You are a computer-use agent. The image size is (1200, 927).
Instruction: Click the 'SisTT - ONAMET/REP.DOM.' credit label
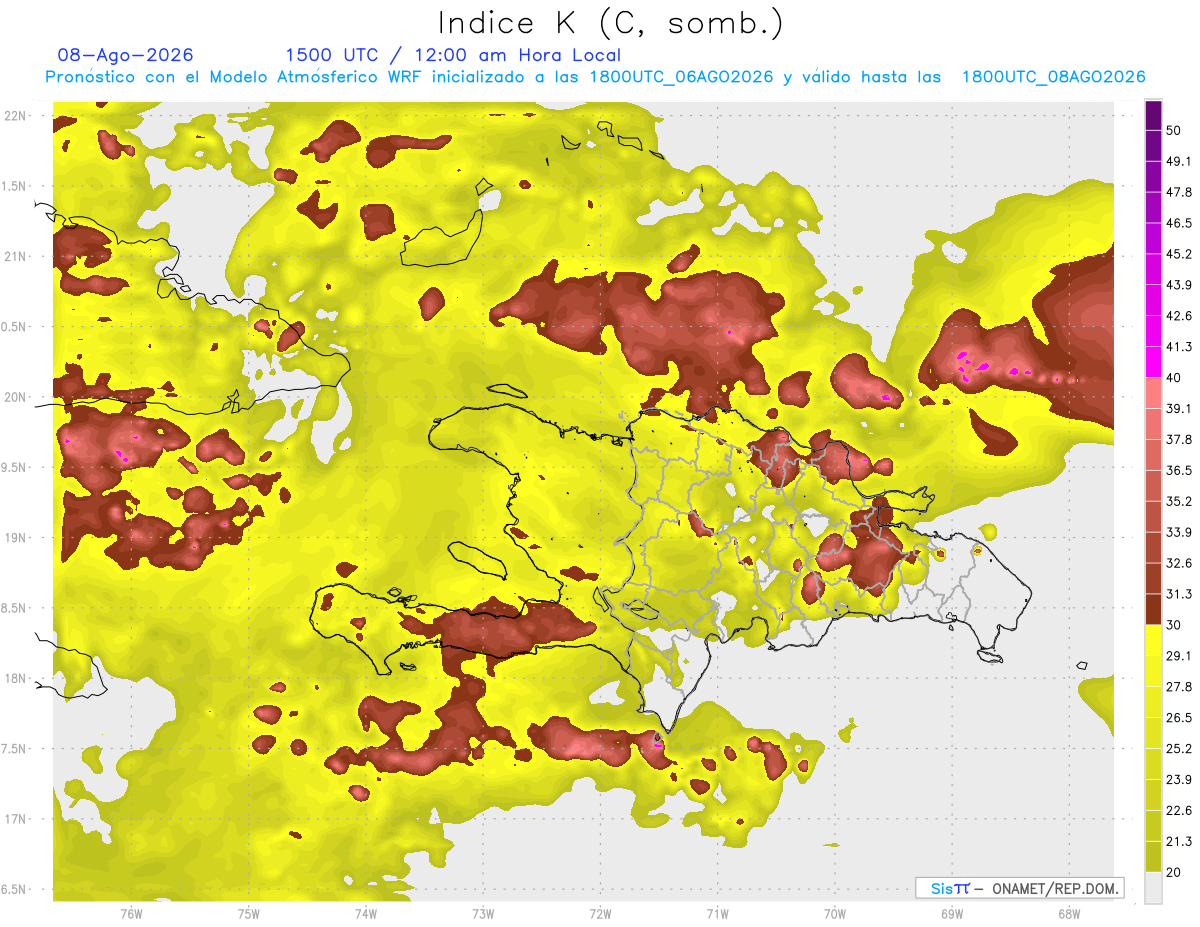point(1019,888)
